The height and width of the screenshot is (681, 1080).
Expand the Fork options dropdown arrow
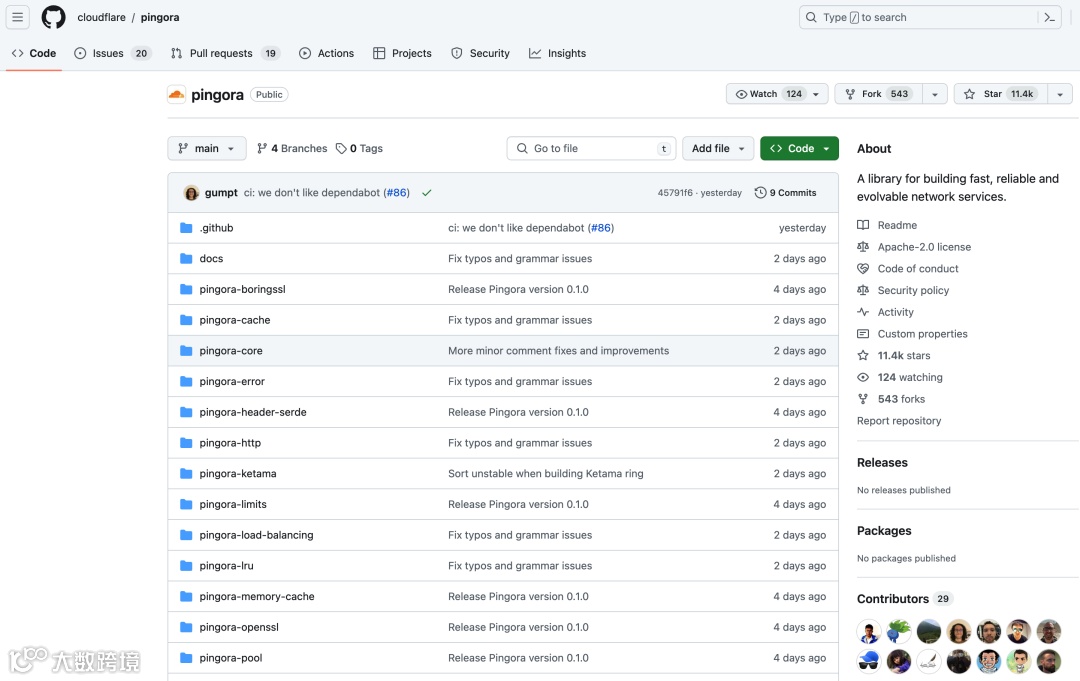pos(935,94)
